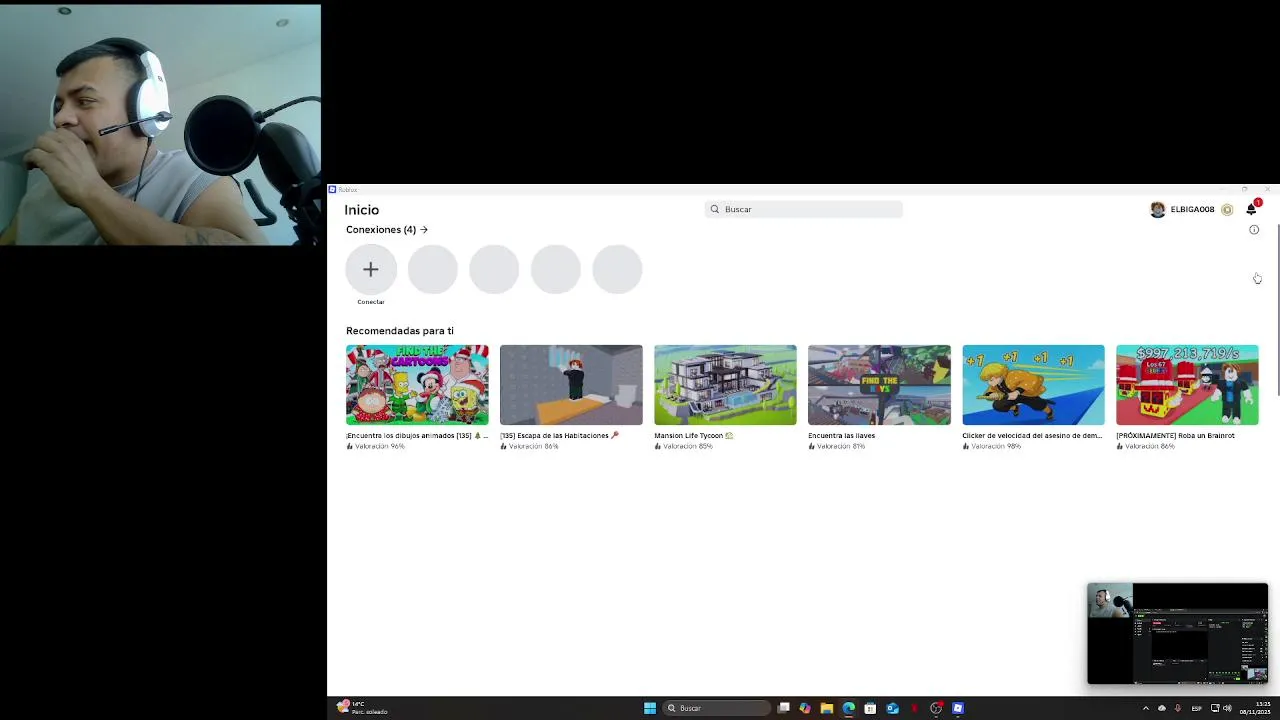Open the Find the Cartoons game thumbnail
This screenshot has height=720, width=1280.
[x=417, y=385]
